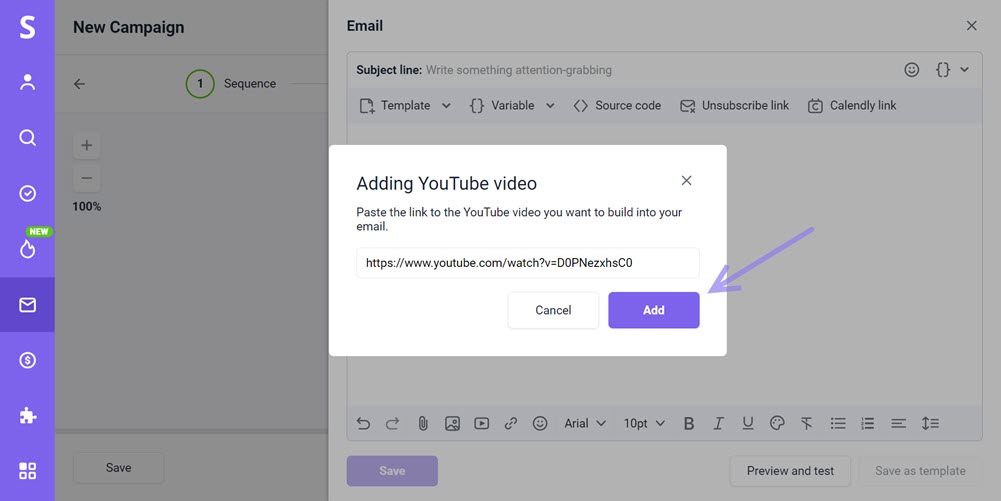Insert a YouTube video icon
Image resolution: width=1001 pixels, height=501 pixels.
pyautogui.click(x=481, y=423)
